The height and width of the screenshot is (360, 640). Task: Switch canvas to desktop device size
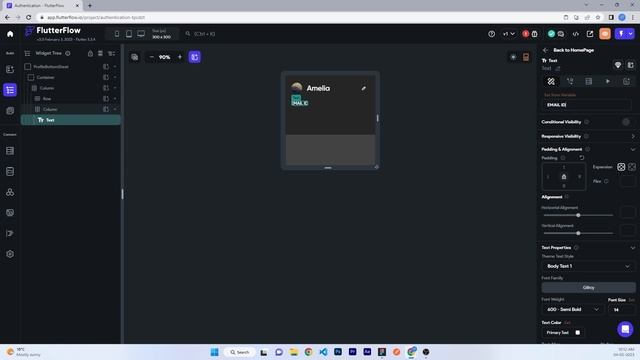[141, 34]
